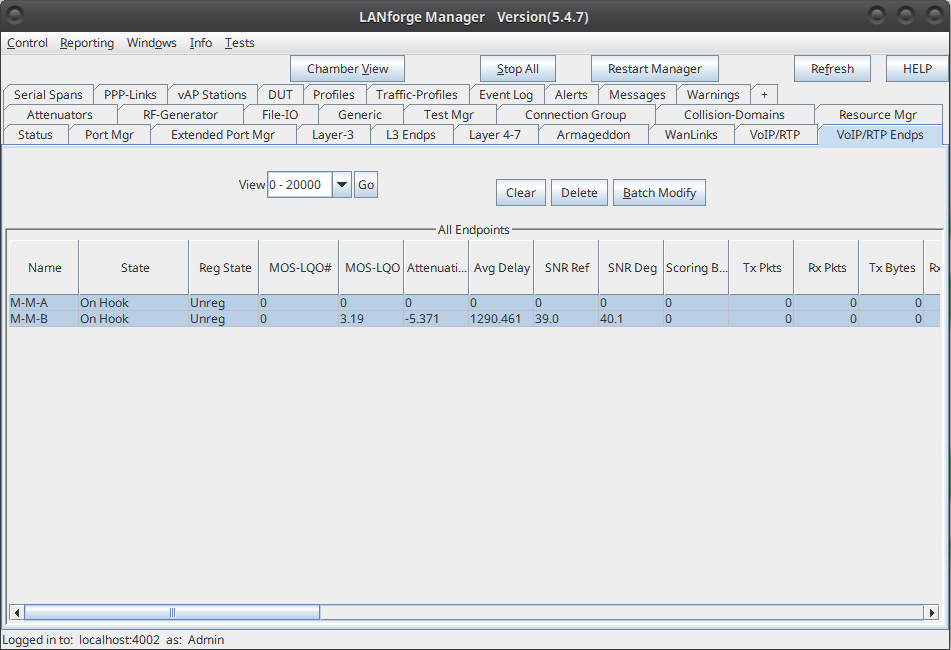Switch to the Layer-3 tab

coord(333,135)
